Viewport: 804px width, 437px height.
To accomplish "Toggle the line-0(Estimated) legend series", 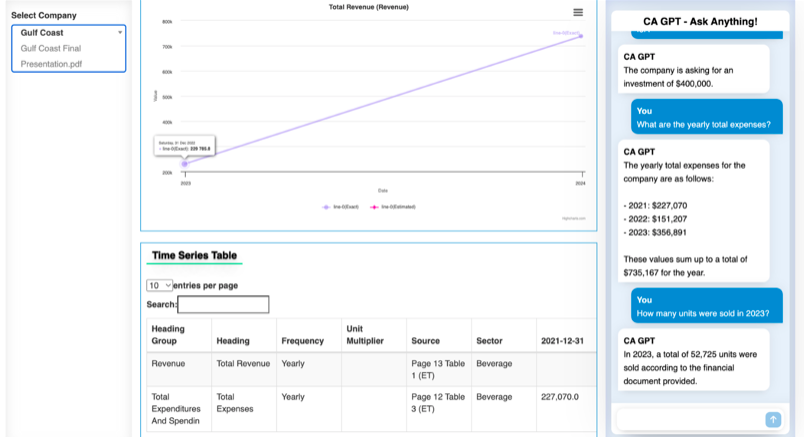I will tap(393, 207).
